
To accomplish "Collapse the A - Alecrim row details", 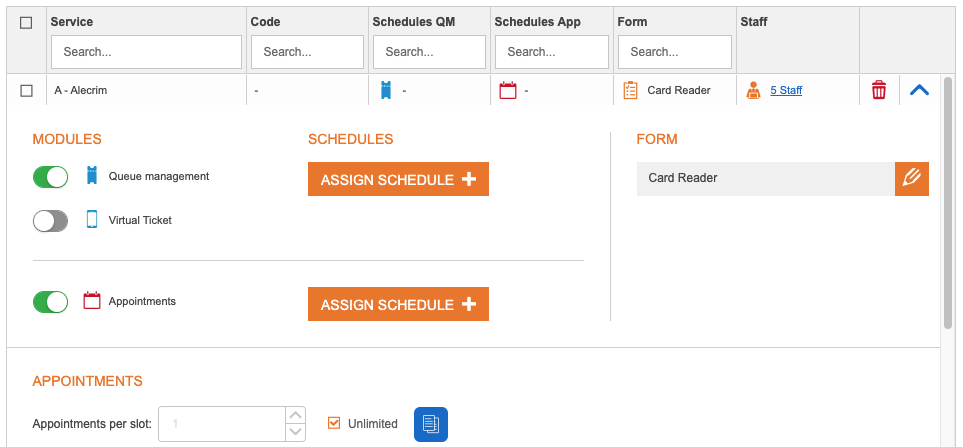I will pyautogui.click(x=920, y=90).
